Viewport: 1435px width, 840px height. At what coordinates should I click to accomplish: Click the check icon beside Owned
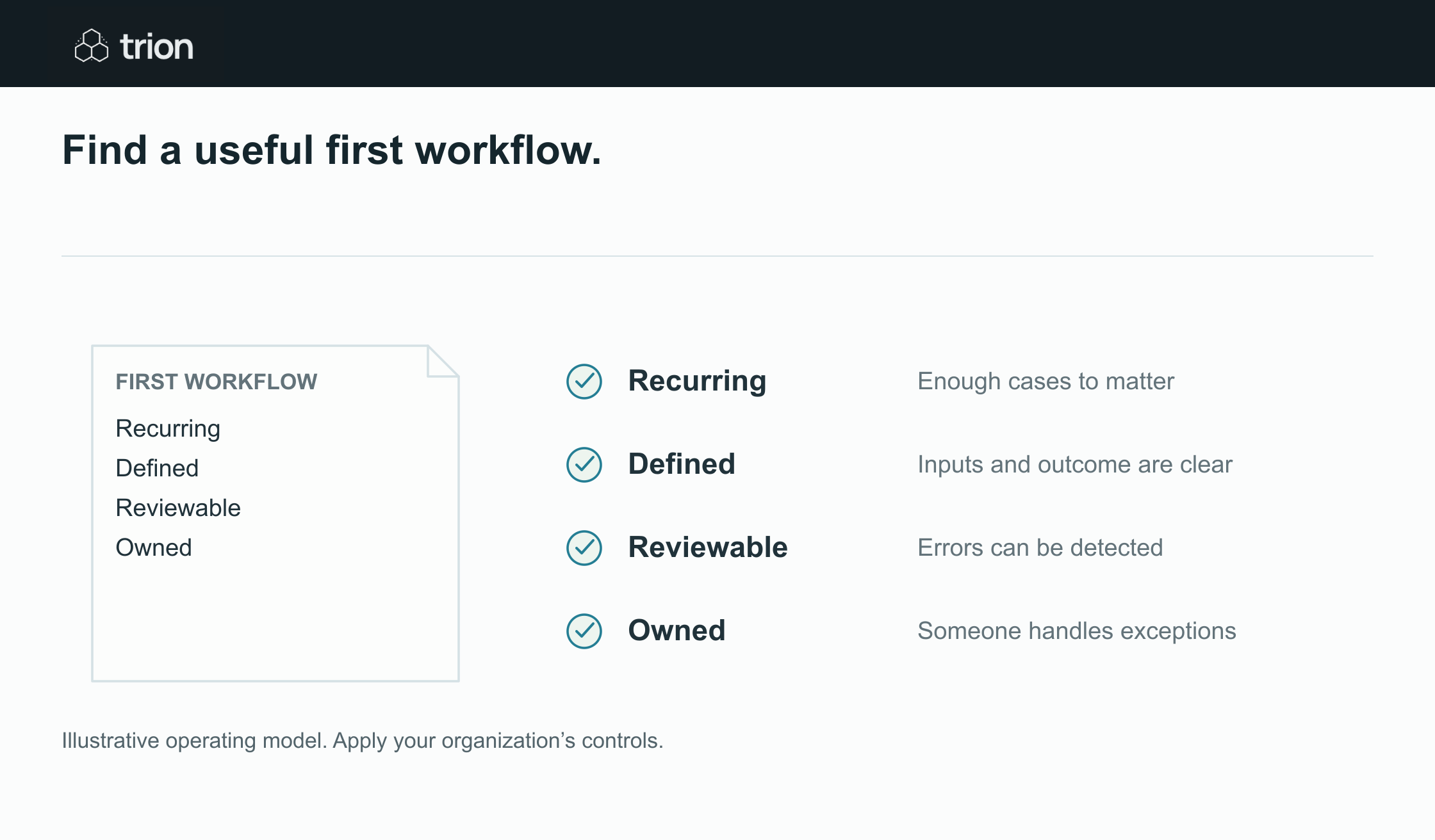pyautogui.click(x=584, y=631)
